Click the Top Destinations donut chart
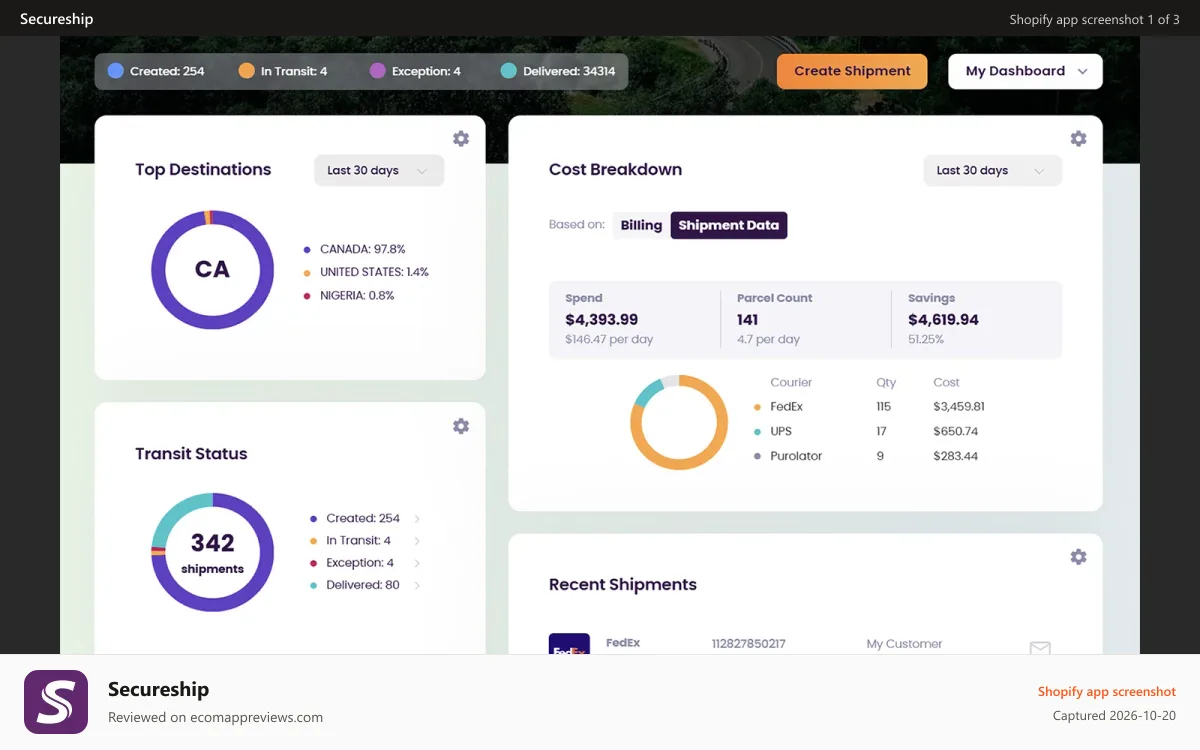 [212, 270]
